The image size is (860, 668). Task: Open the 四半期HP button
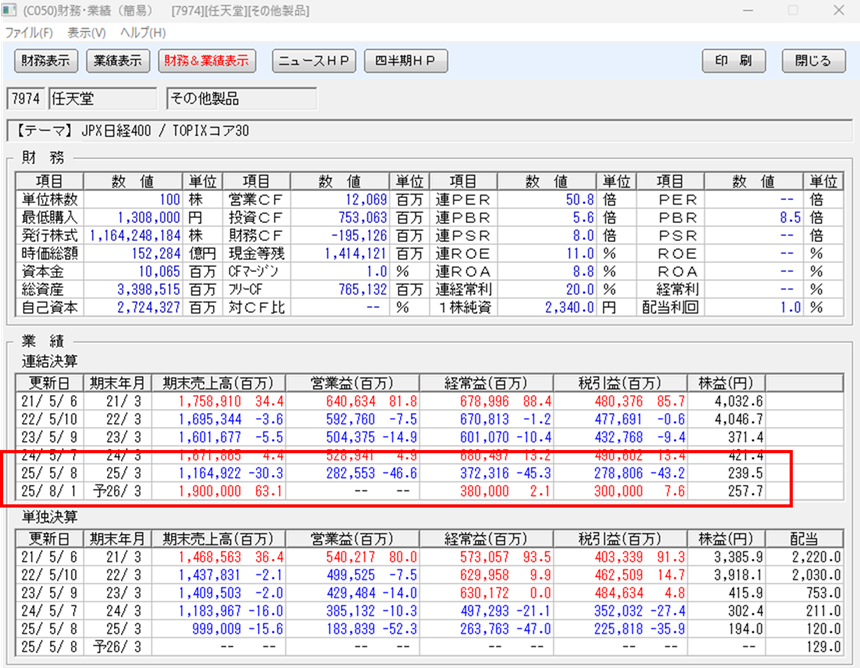click(406, 60)
